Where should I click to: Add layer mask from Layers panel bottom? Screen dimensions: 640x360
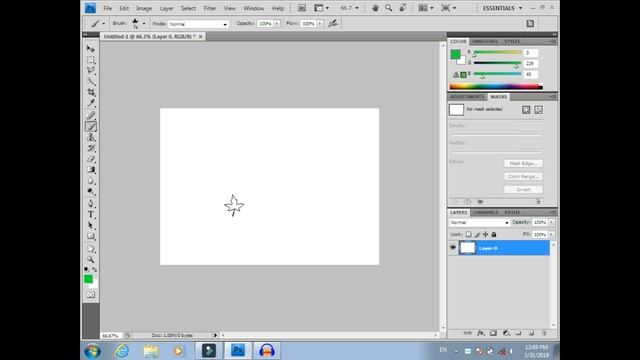[x=493, y=333]
